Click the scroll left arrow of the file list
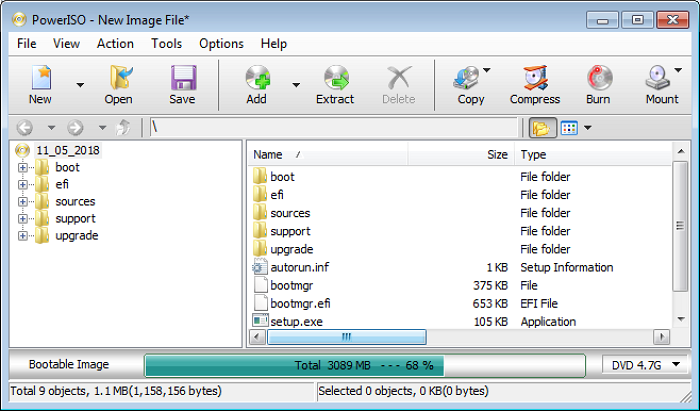Image resolution: width=700 pixels, height=411 pixels. (257, 337)
